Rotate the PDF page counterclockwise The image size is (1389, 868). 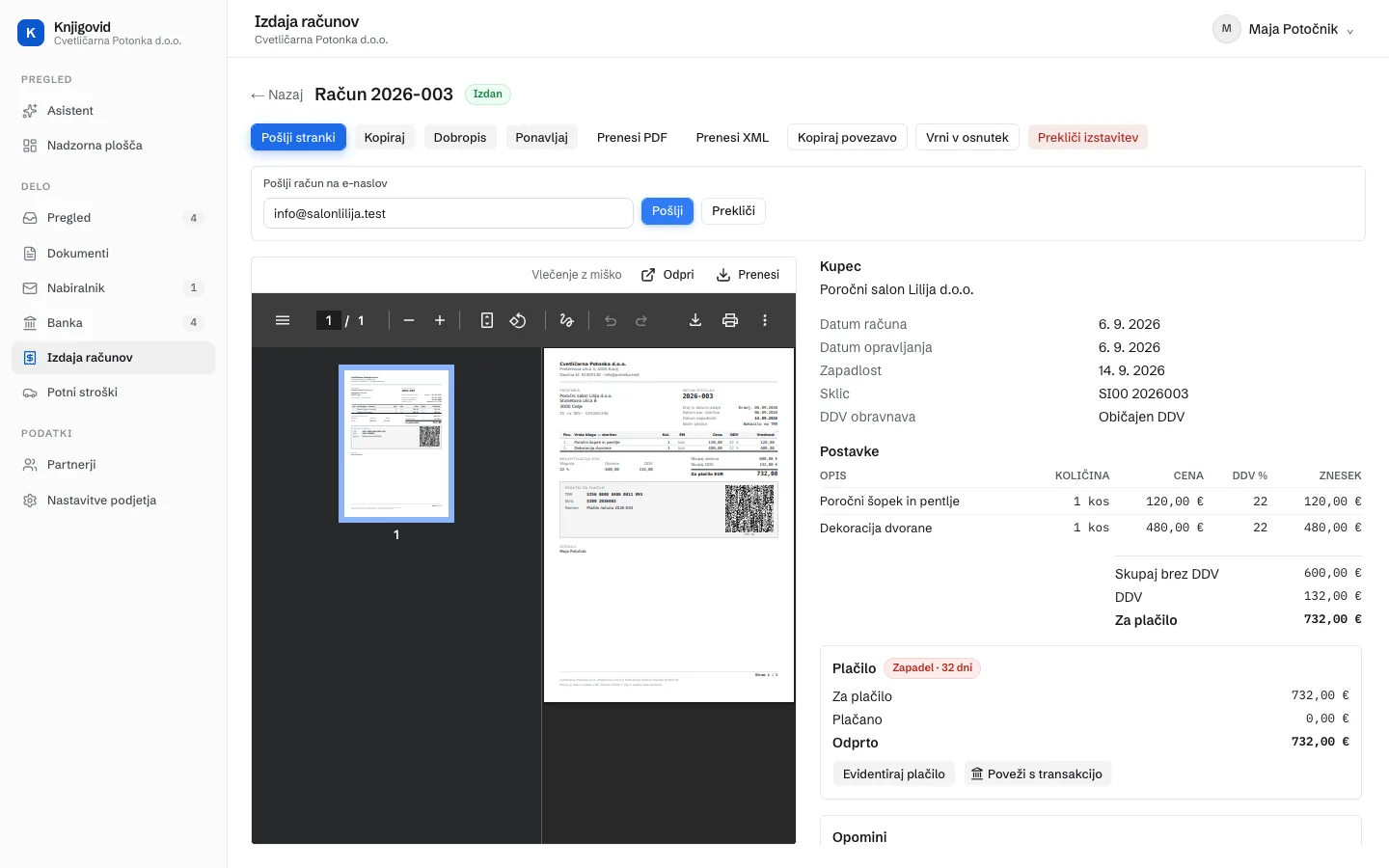tap(518, 320)
